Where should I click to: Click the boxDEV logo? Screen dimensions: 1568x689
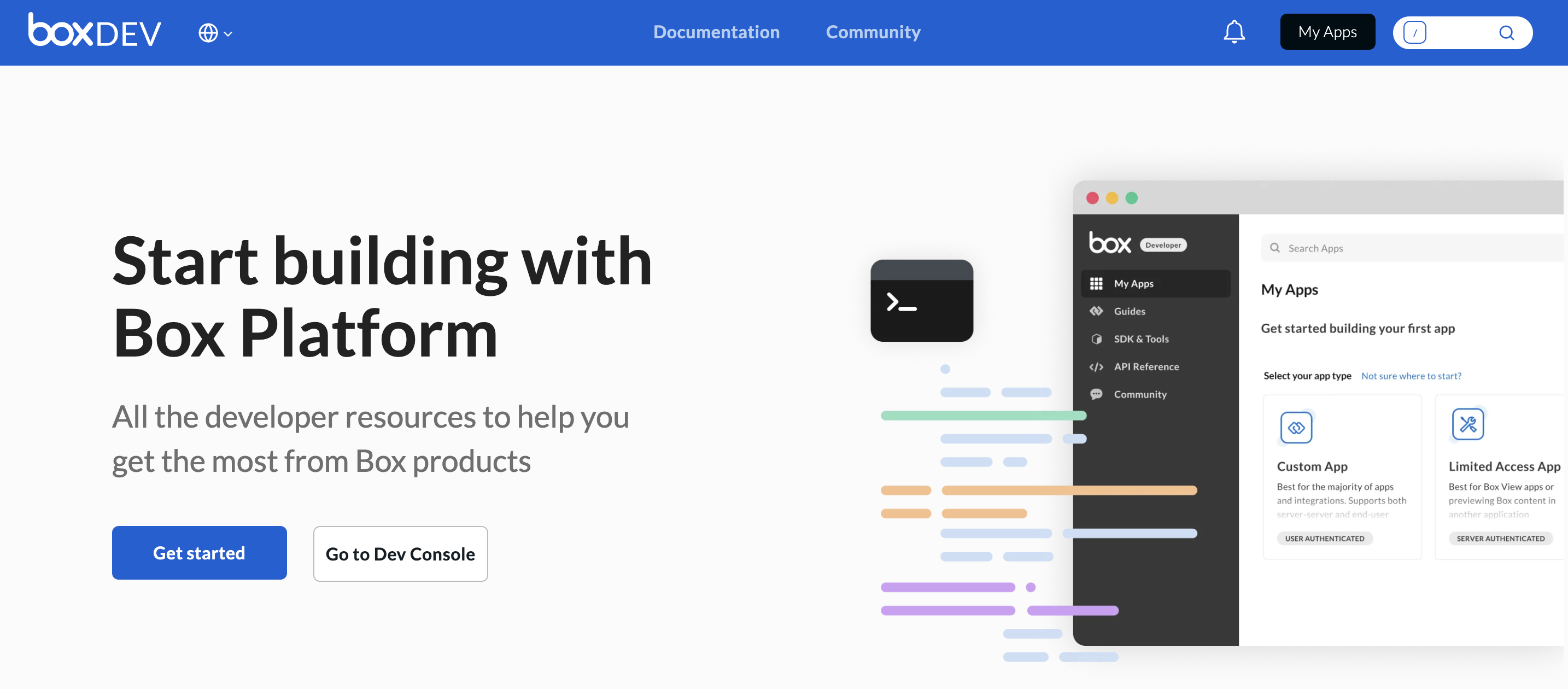pyautogui.click(x=93, y=31)
